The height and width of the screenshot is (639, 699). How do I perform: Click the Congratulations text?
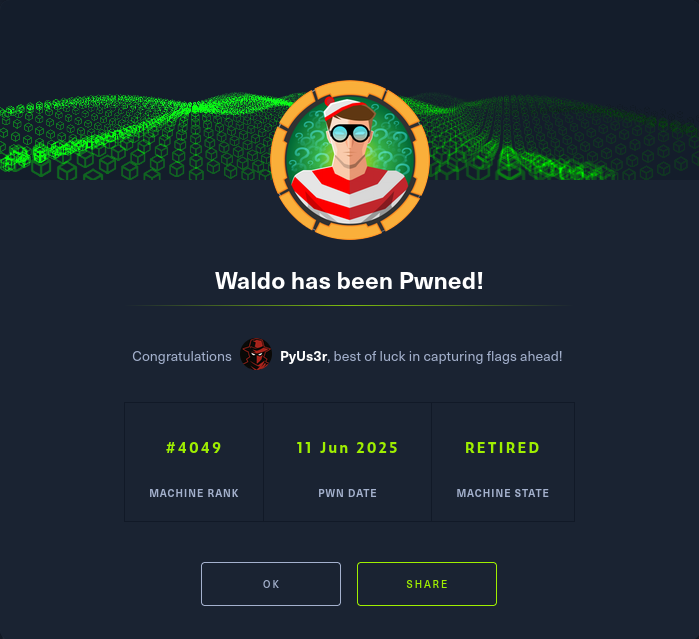[x=182, y=356]
